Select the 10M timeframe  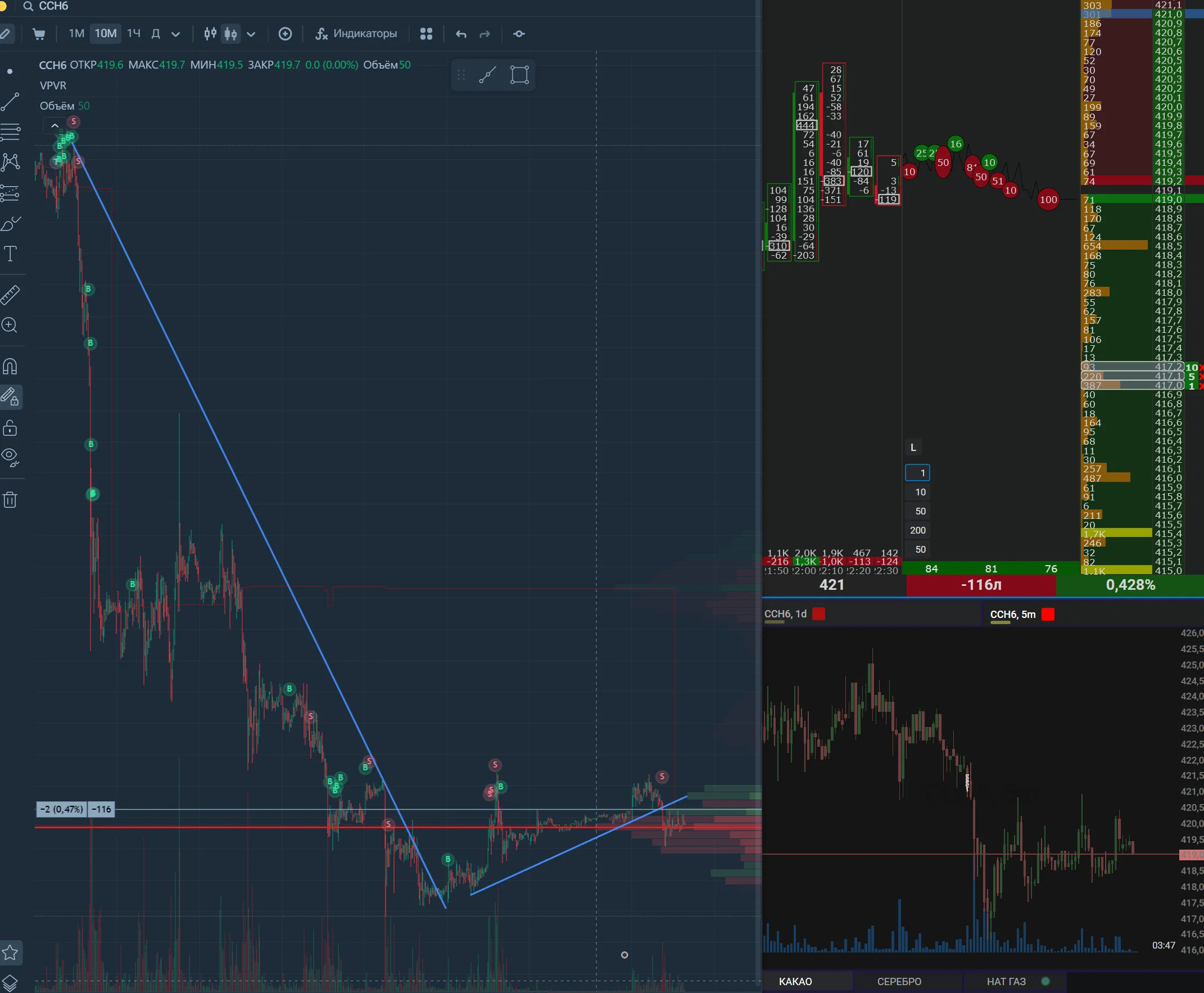pyautogui.click(x=106, y=34)
